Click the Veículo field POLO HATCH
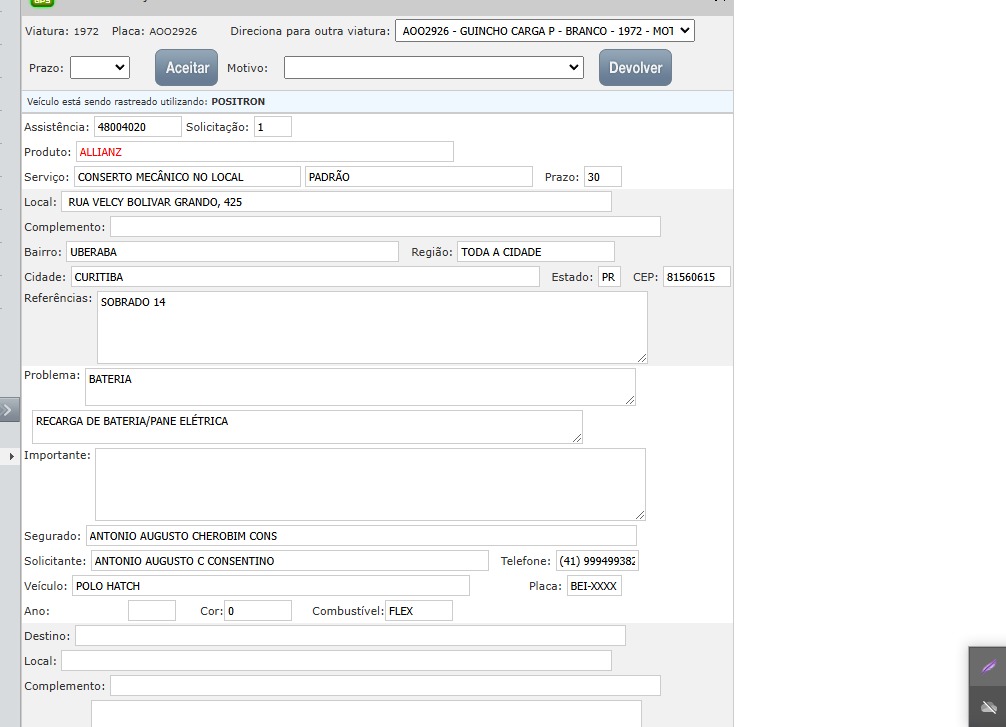Viewport: 1006px width, 727px height. [271, 586]
